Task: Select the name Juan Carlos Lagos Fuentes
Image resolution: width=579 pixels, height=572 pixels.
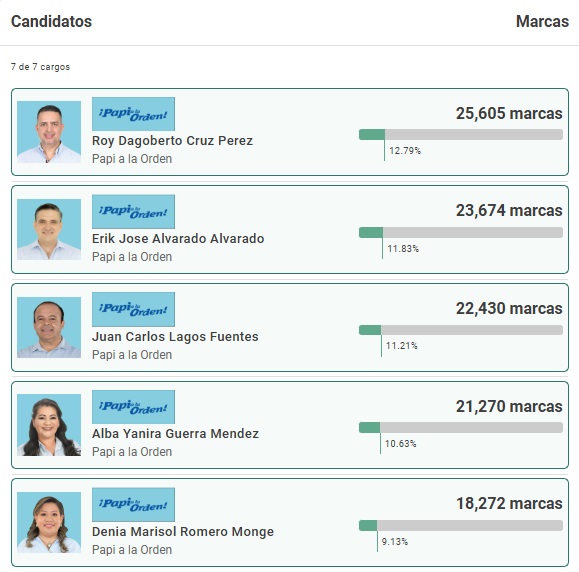Action: click(x=175, y=336)
